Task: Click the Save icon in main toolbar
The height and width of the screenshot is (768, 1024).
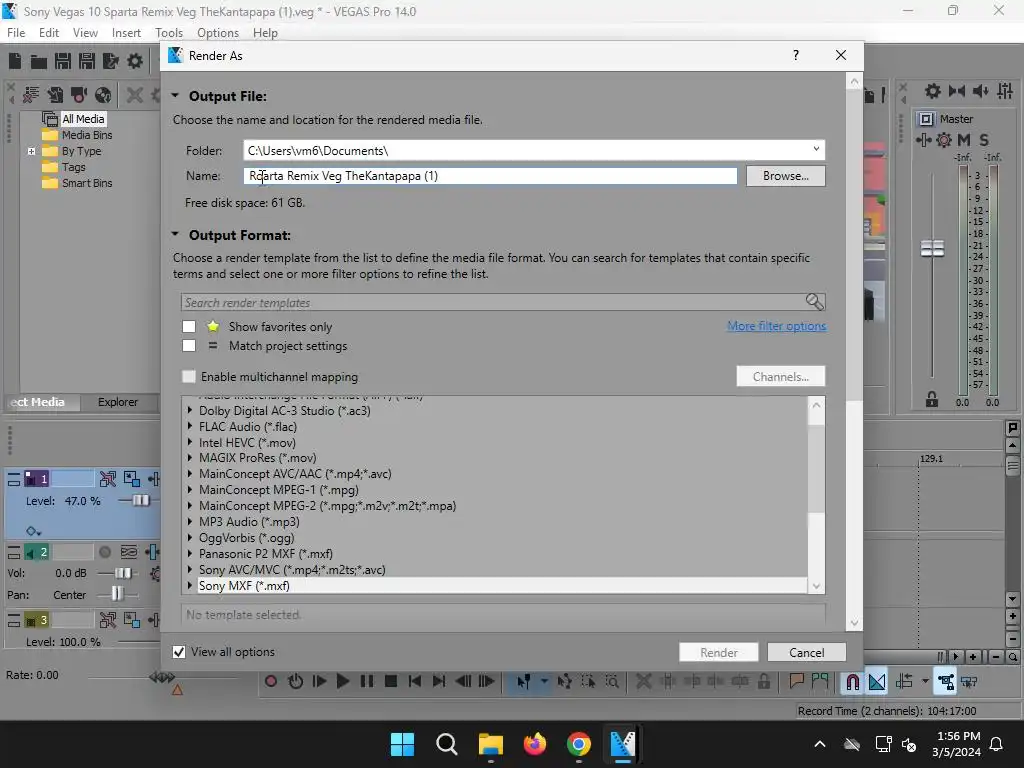Action: (x=63, y=61)
